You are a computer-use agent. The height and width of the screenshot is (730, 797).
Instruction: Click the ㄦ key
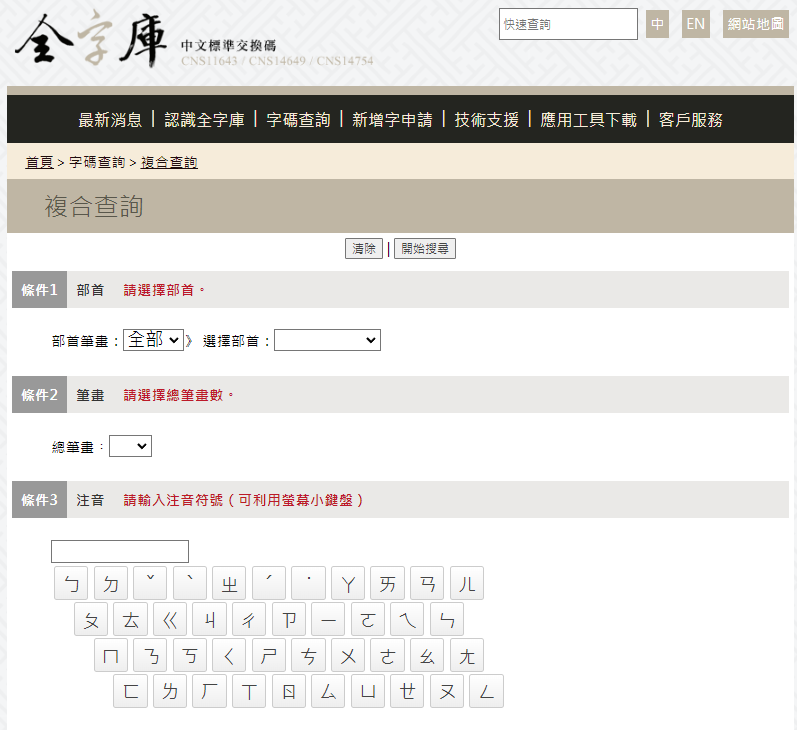coord(467,583)
